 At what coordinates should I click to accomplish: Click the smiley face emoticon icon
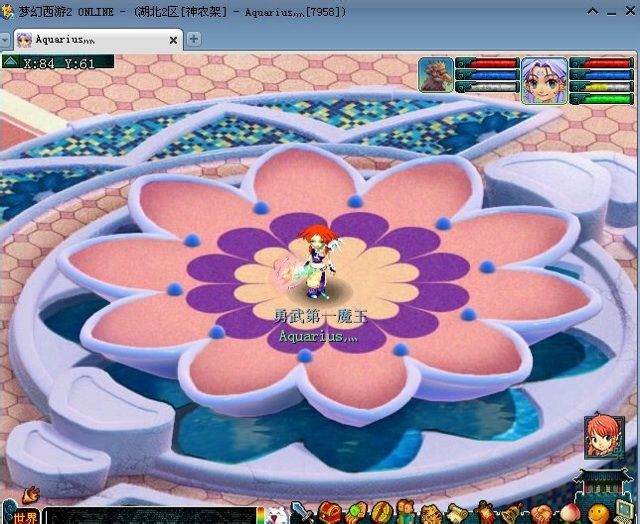[598, 515]
